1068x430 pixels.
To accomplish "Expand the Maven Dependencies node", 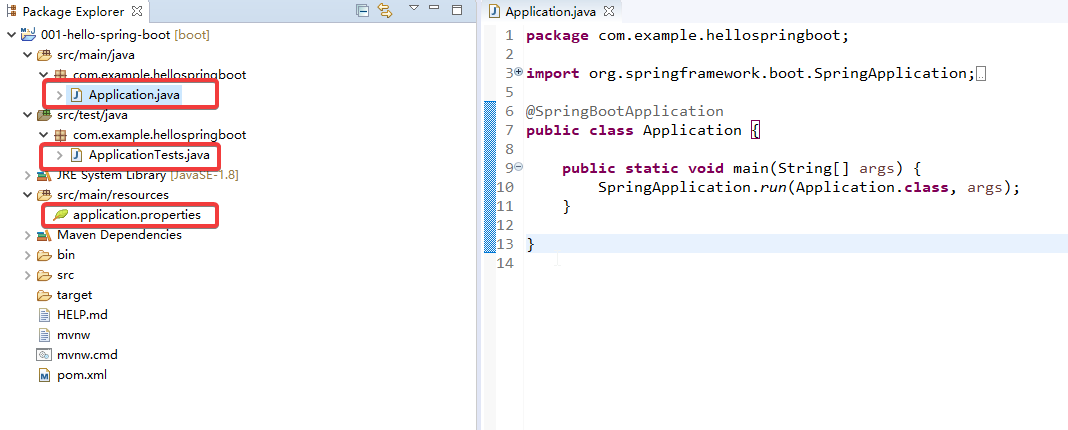I will pos(27,235).
